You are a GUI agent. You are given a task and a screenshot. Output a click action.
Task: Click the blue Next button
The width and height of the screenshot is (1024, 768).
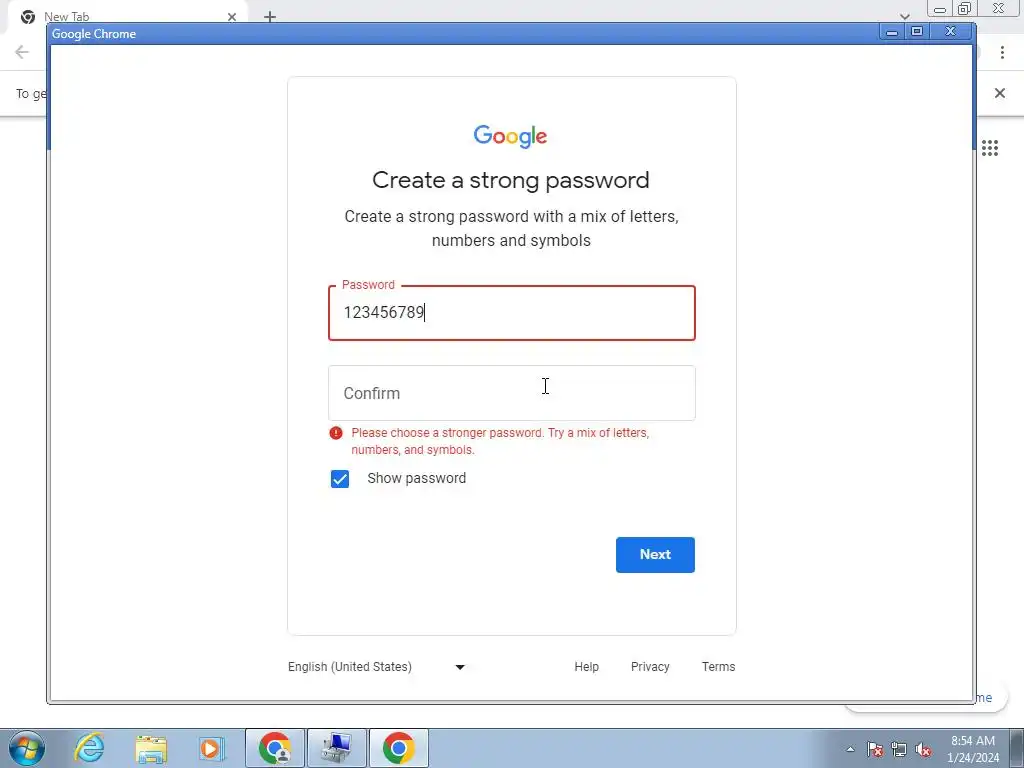(655, 554)
